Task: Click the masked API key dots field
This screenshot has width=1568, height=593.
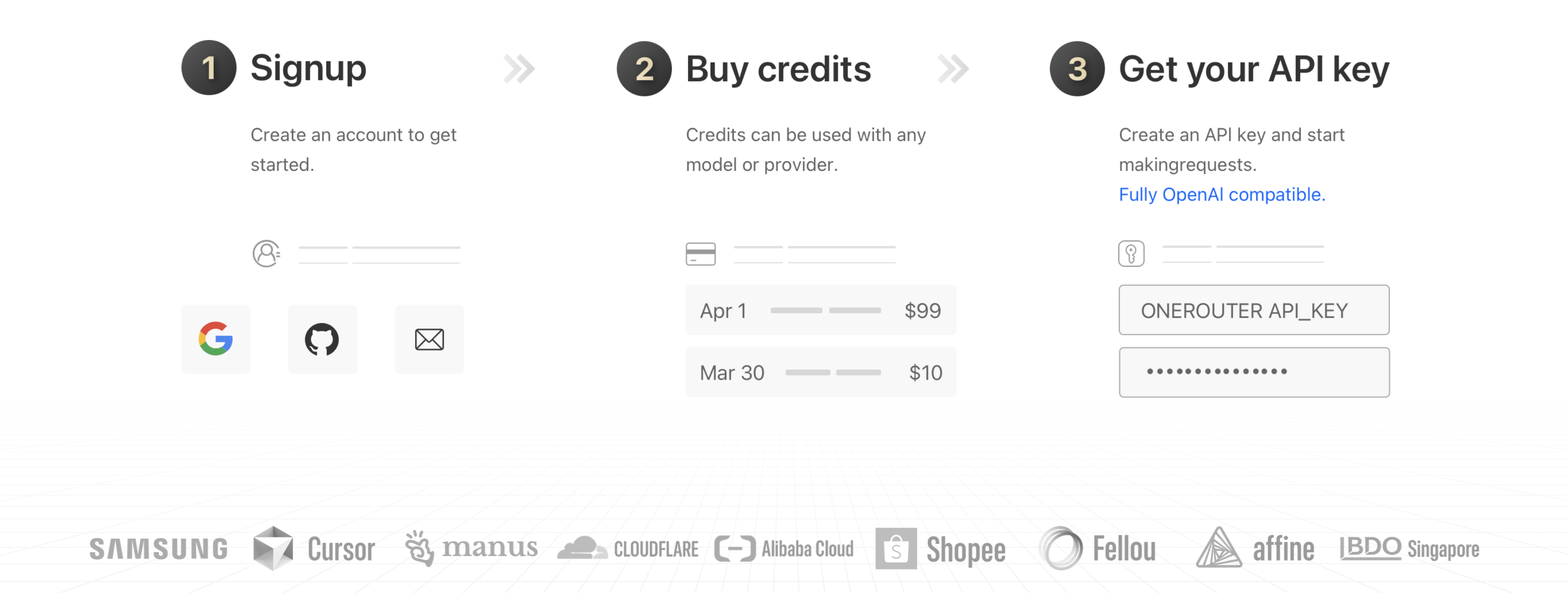Action: pos(1254,372)
